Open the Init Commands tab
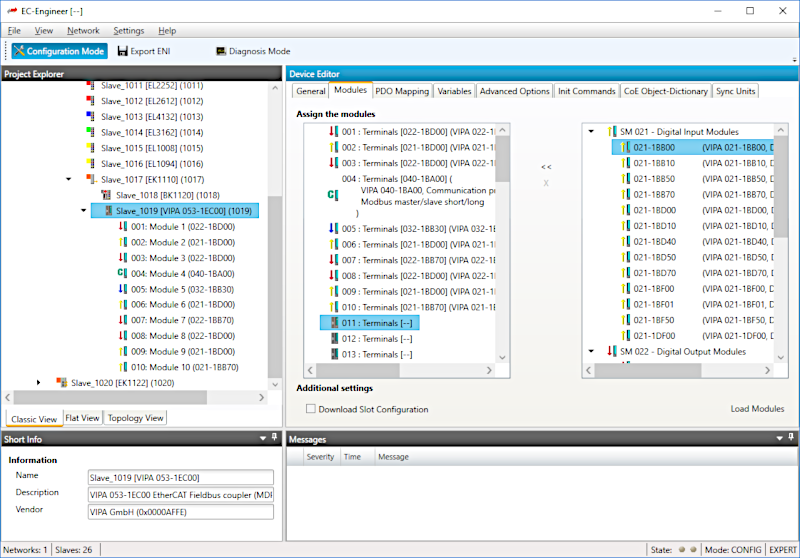Screen dimensions: 800x558 point(587,91)
